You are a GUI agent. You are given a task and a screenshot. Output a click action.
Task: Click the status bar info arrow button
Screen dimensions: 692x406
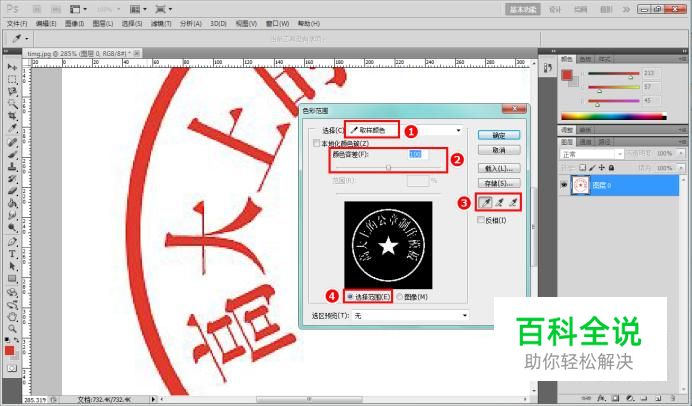point(153,399)
